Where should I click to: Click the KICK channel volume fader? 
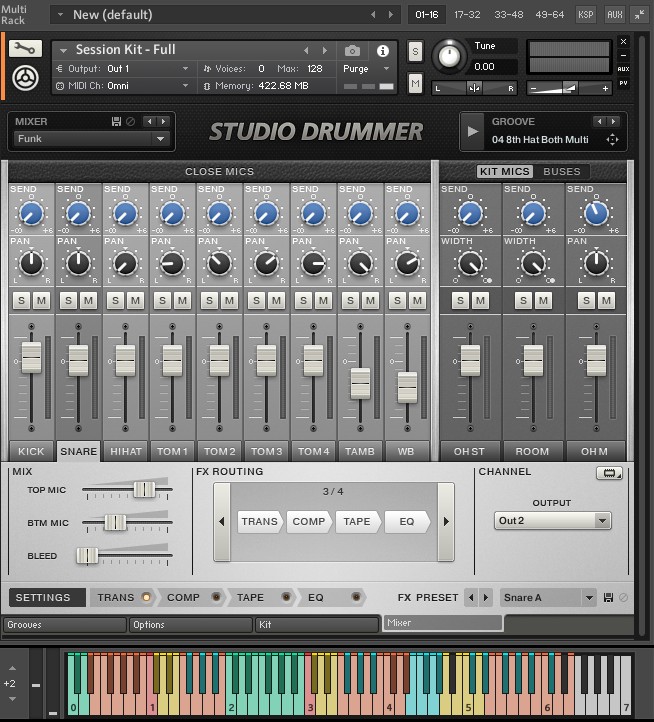click(31, 357)
